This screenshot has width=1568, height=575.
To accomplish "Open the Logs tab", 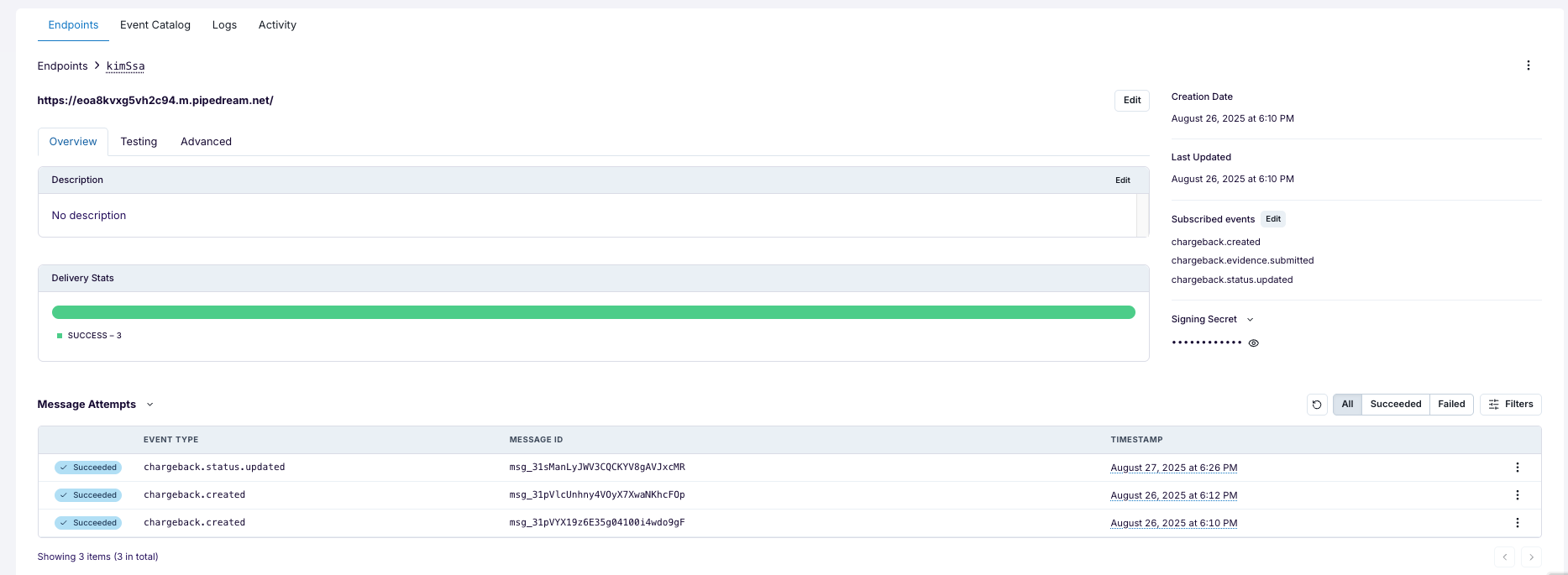I will click(224, 25).
